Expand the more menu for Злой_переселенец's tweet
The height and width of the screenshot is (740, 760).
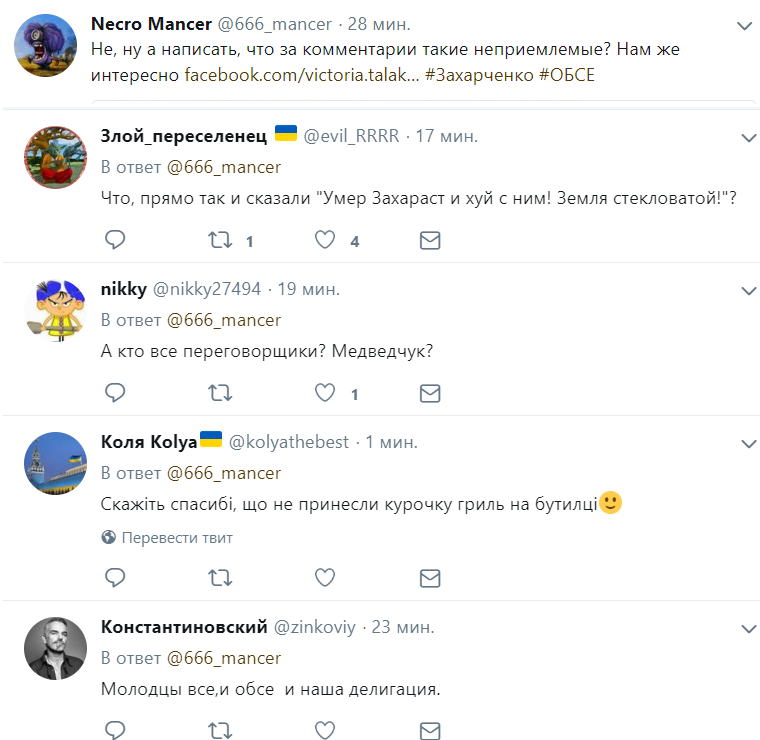point(749,136)
